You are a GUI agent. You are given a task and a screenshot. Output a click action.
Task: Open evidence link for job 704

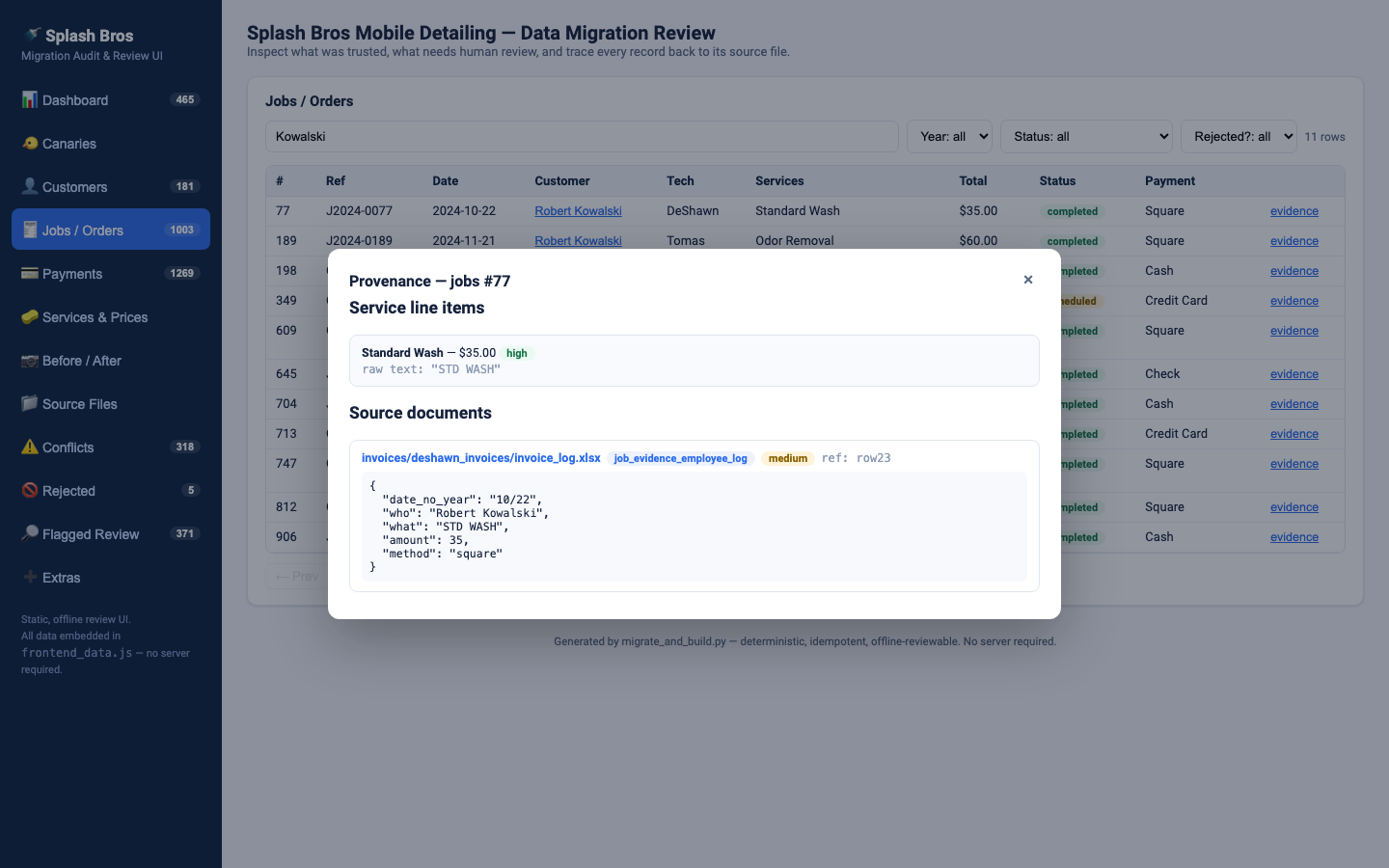tap(1294, 404)
